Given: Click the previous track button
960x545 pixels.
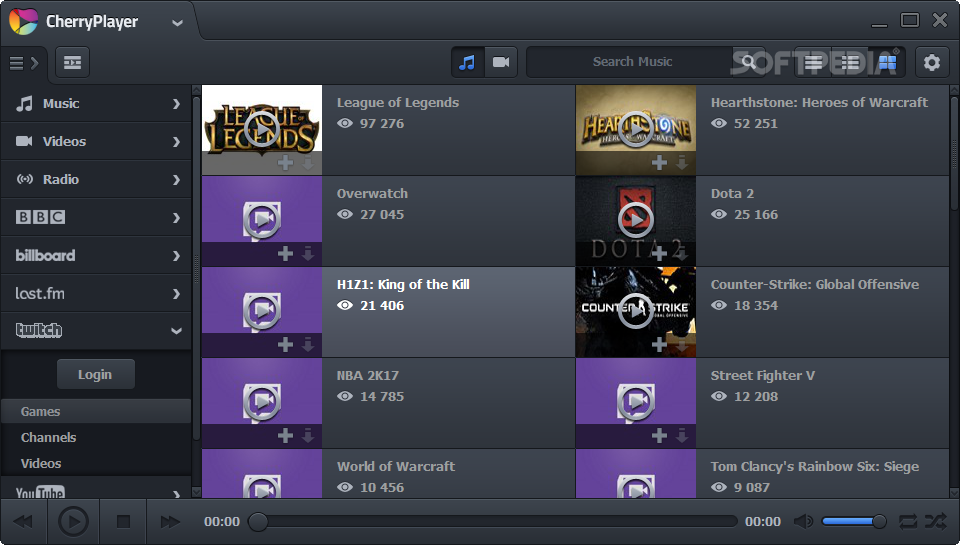Looking at the screenshot, I should point(23,522).
